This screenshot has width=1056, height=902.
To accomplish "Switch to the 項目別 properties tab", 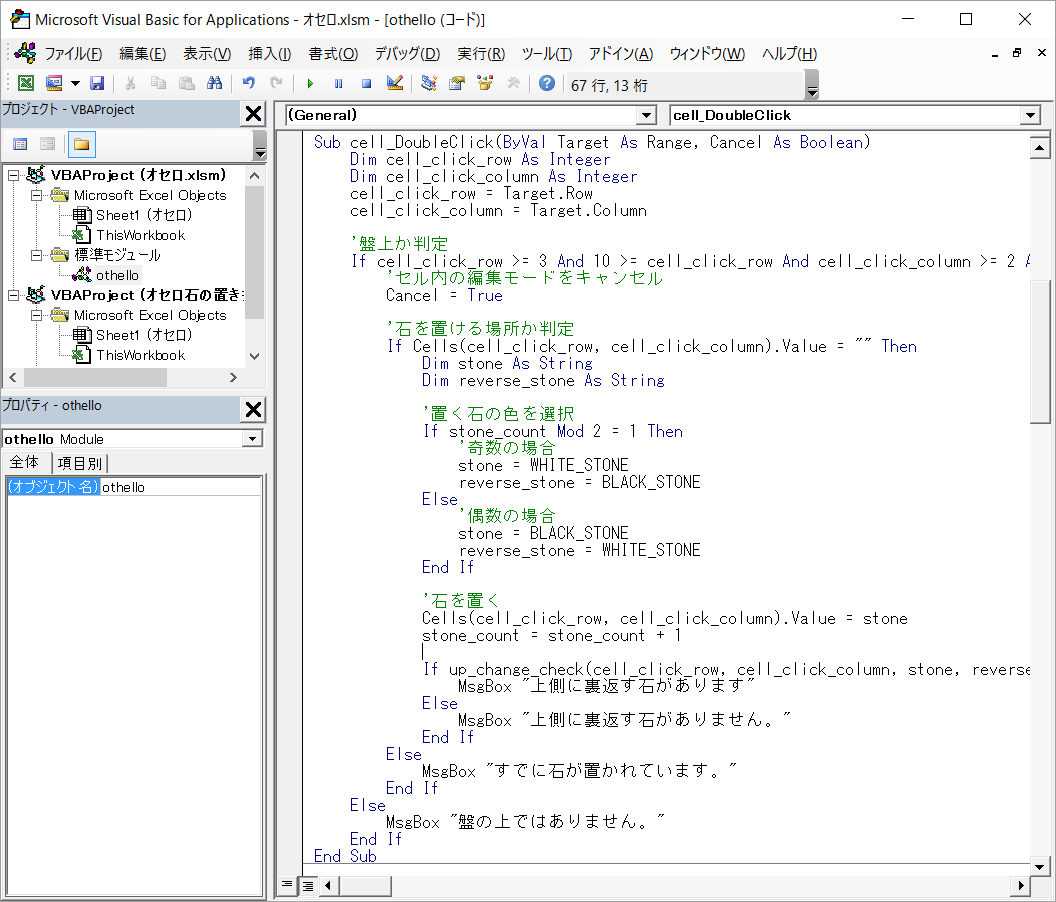I will point(80,463).
